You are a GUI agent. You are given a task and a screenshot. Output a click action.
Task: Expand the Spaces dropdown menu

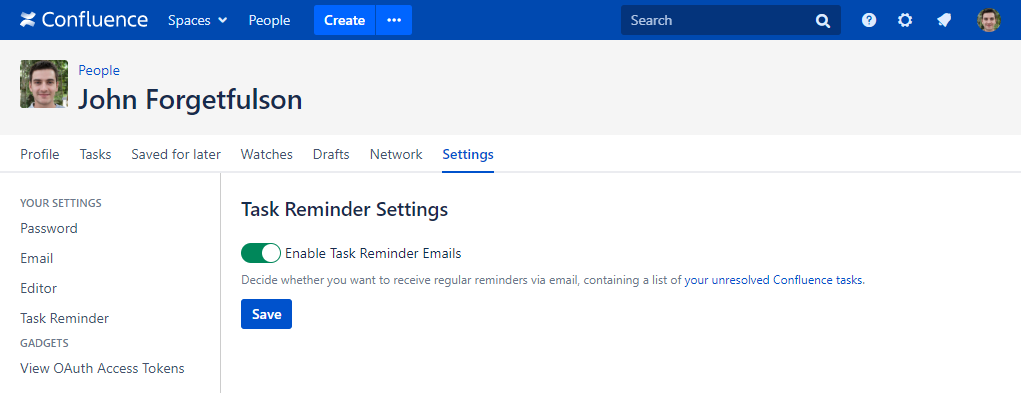[x=198, y=20]
